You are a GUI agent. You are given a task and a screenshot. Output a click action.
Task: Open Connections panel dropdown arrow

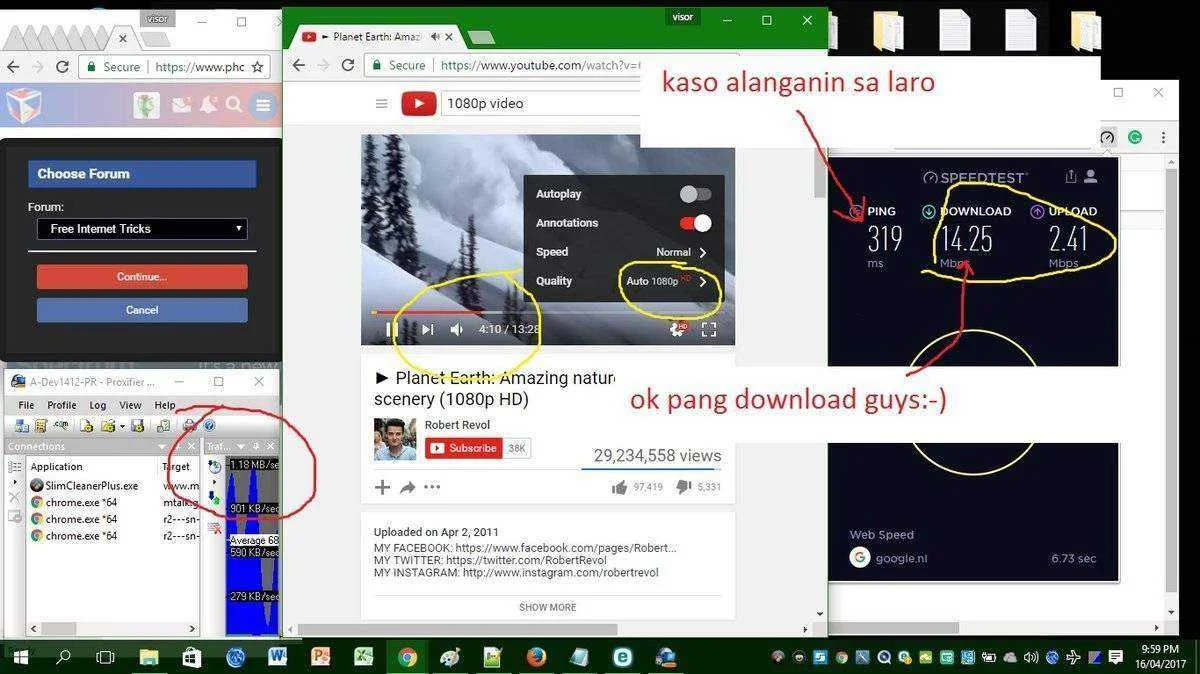click(x=162, y=447)
